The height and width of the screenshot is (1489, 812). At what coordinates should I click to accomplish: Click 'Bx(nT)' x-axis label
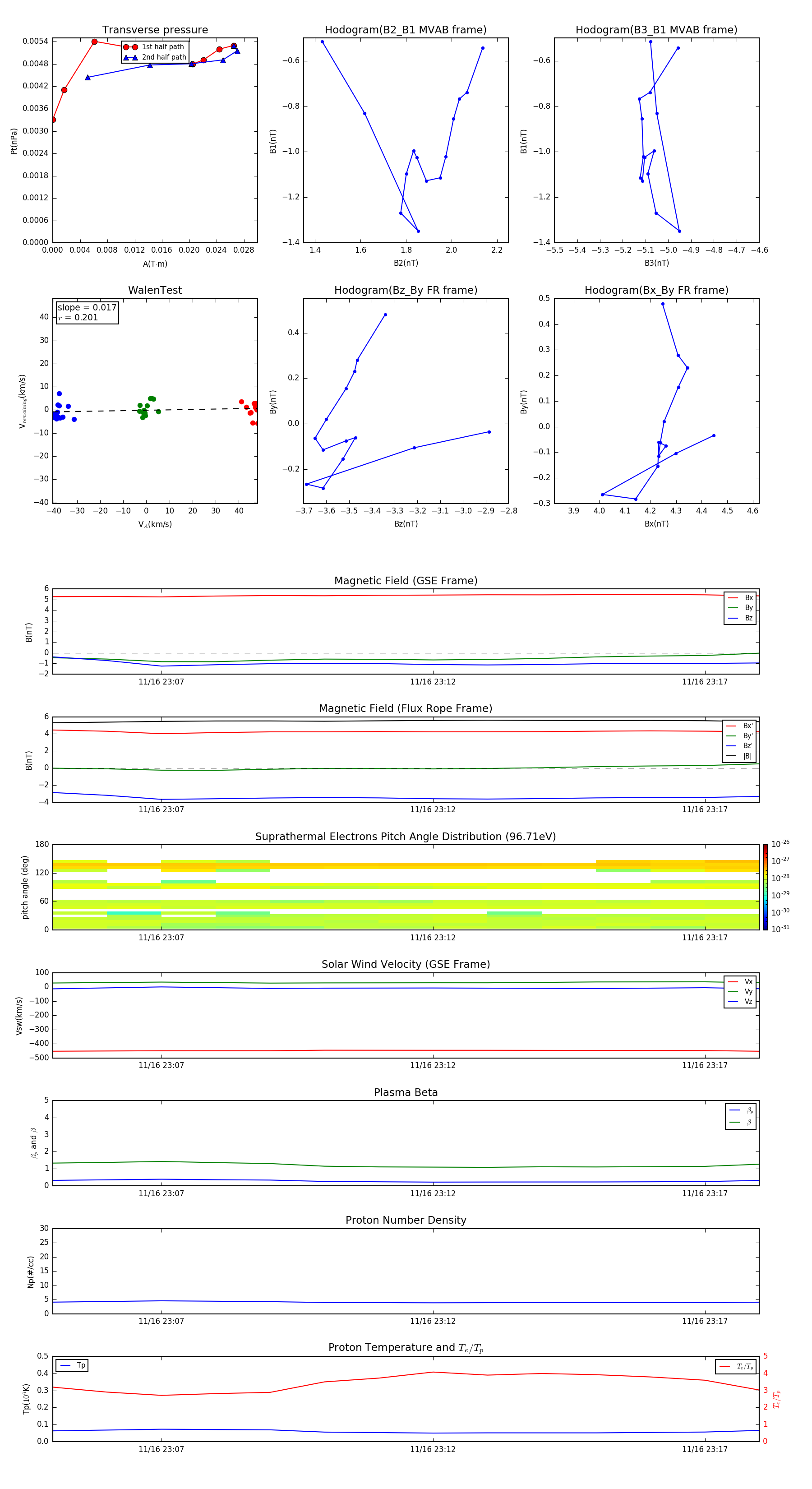coord(656,524)
